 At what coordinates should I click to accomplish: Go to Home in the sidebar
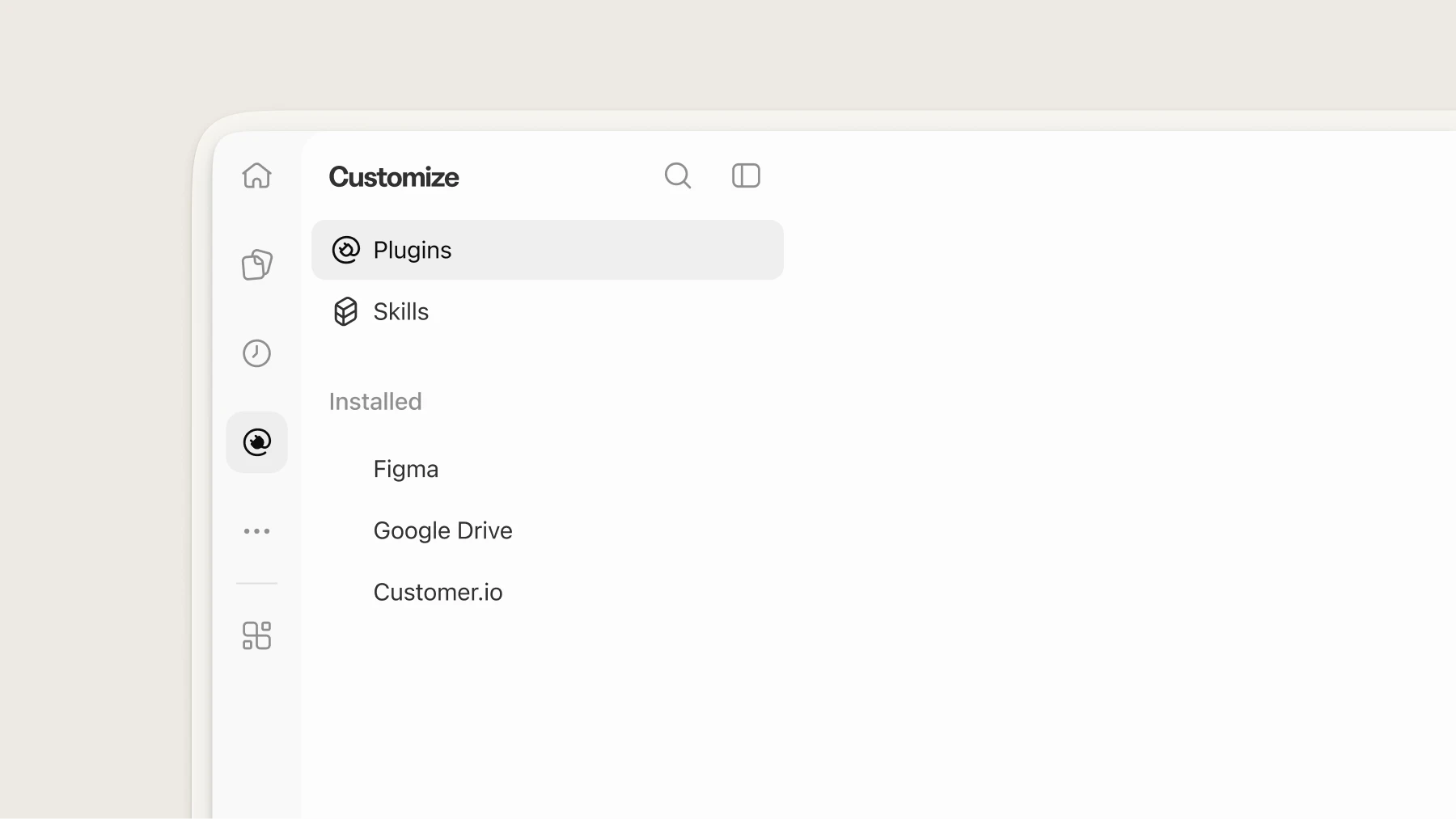coord(256,175)
